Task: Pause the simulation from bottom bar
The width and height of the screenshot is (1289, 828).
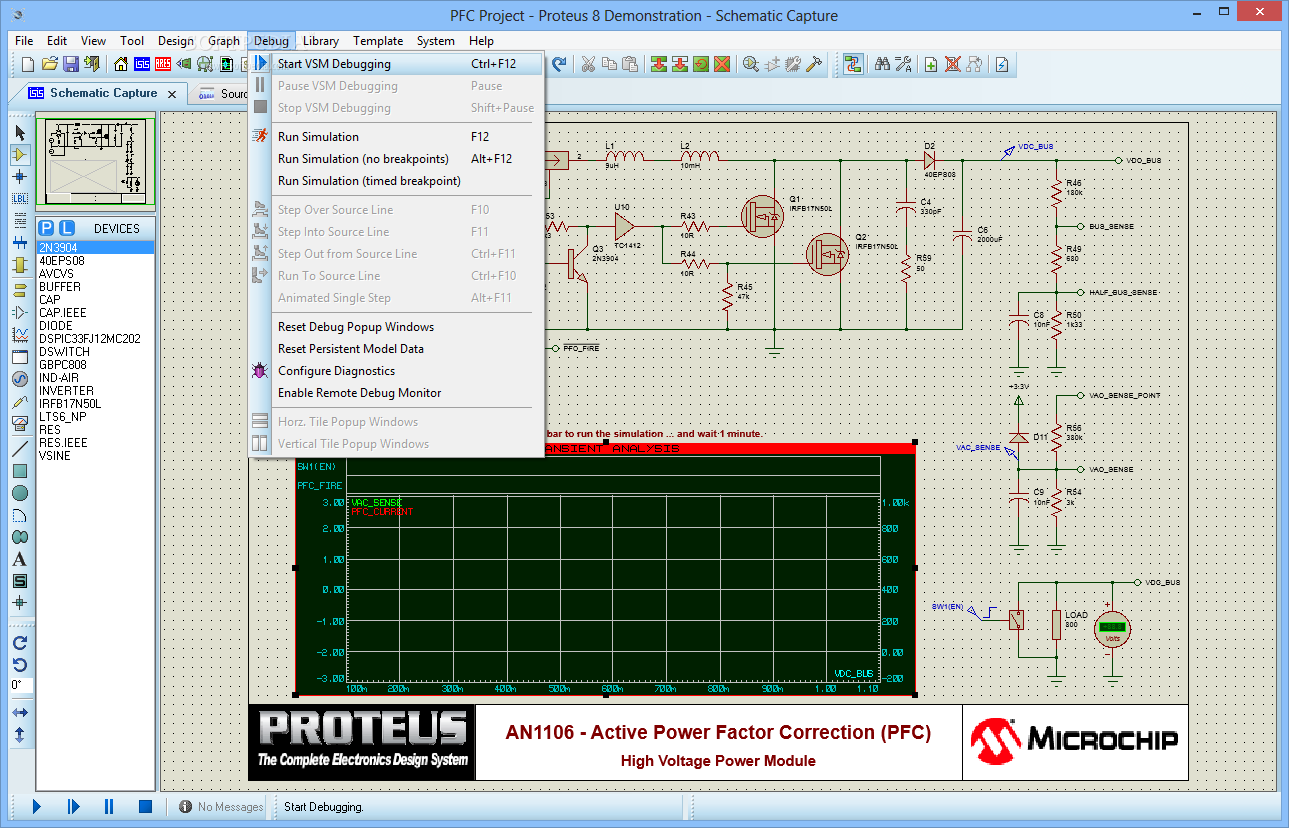Action: [x=109, y=806]
